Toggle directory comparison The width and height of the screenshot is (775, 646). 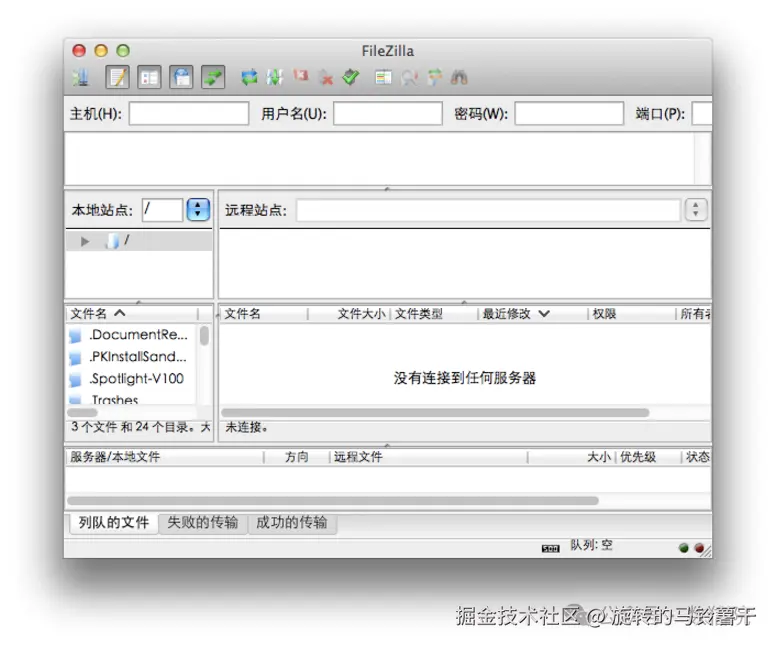(409, 78)
